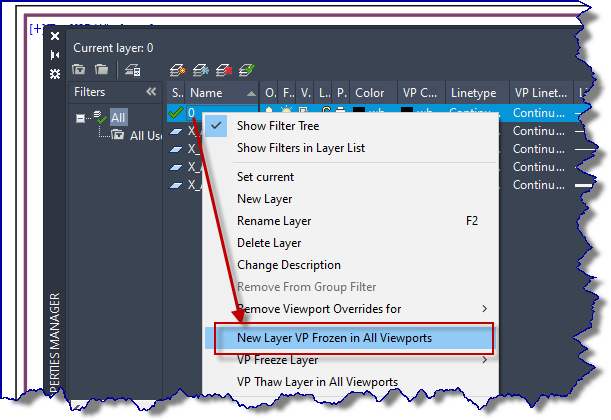
Task: Select layer 0 name cell
Action: click(221, 113)
